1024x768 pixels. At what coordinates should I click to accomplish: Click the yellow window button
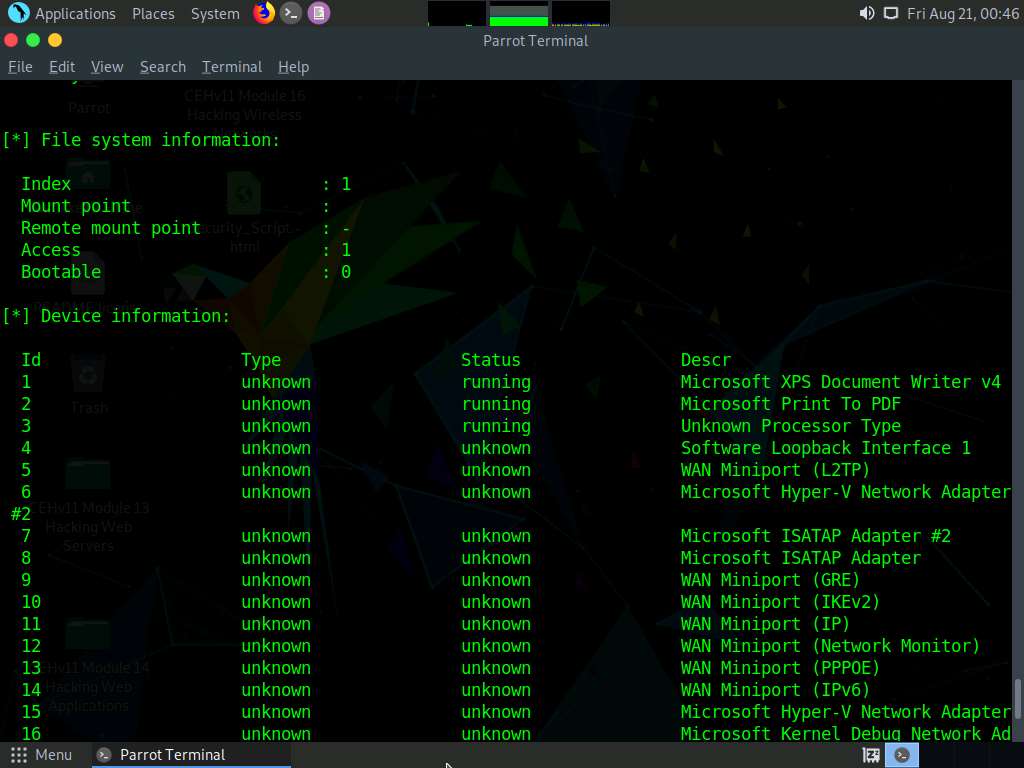(56, 40)
